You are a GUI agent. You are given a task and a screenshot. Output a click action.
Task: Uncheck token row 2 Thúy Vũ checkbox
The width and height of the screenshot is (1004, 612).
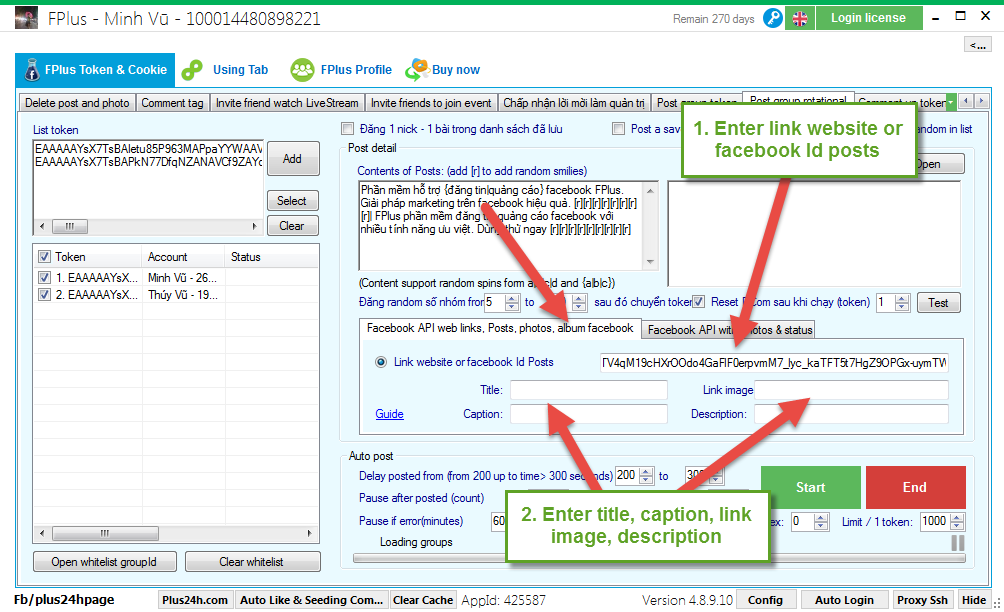click(44, 294)
